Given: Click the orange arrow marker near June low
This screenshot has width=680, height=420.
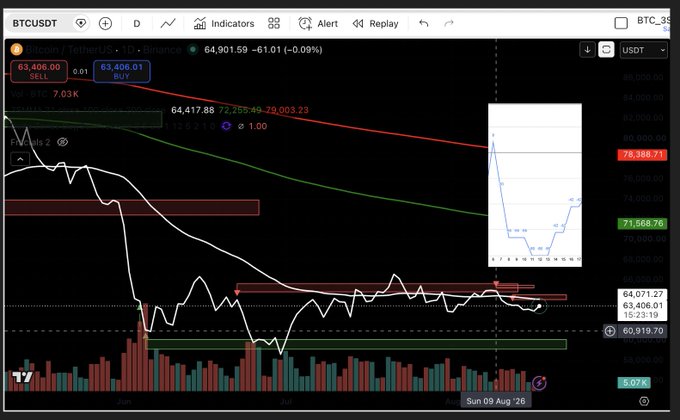Looking at the screenshot, I should pos(145,335).
